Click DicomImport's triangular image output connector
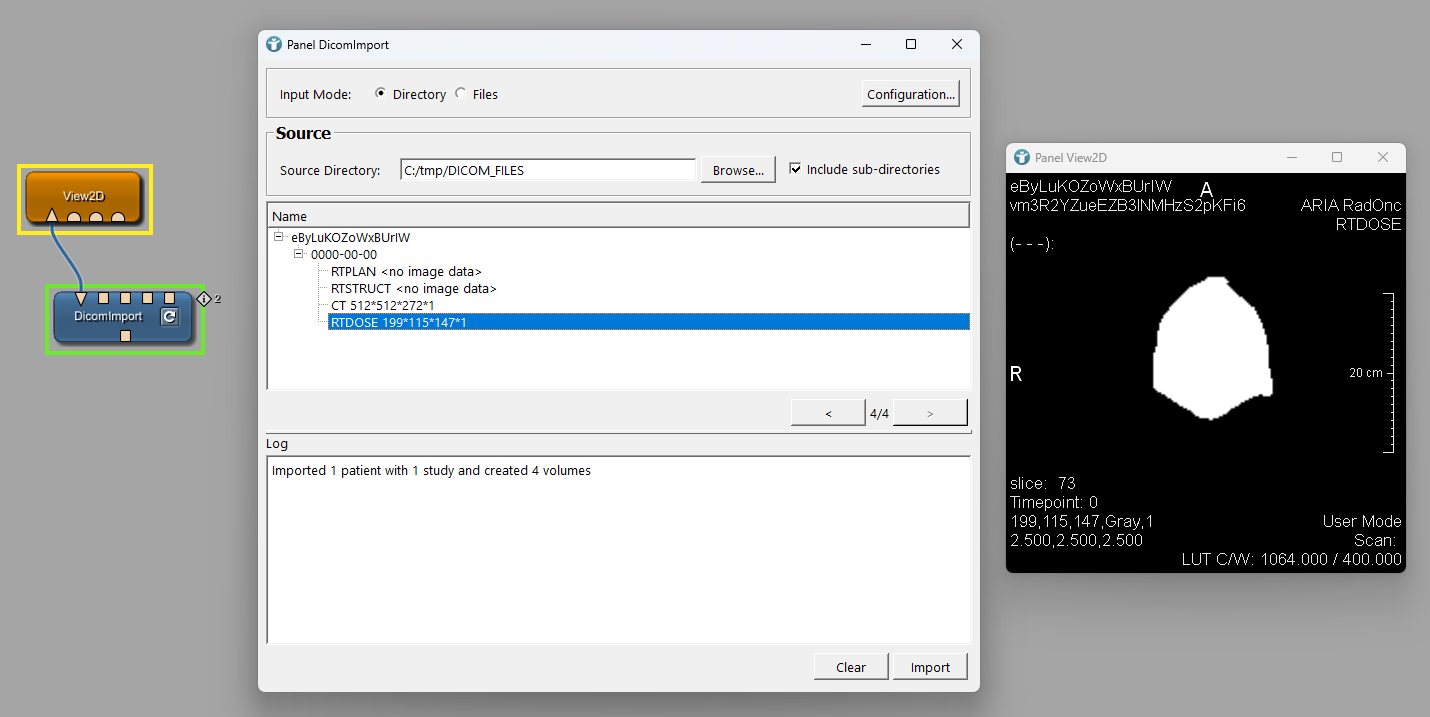Viewport: 1430px width, 717px height. pyautogui.click(x=80, y=298)
